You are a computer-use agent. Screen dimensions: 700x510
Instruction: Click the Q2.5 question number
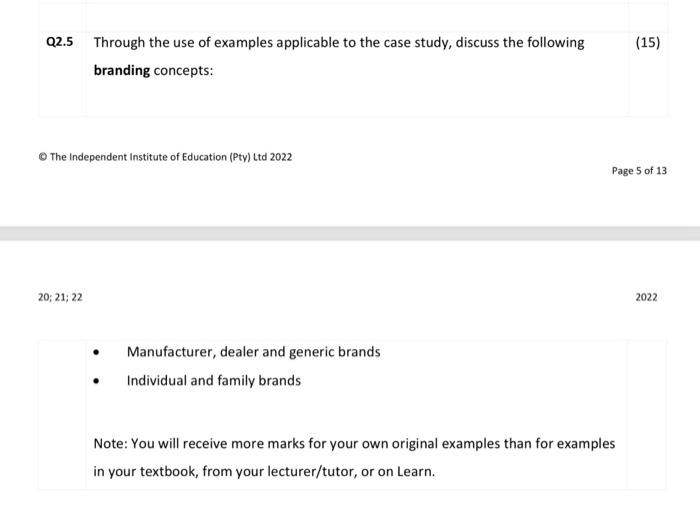[x=60, y=42]
